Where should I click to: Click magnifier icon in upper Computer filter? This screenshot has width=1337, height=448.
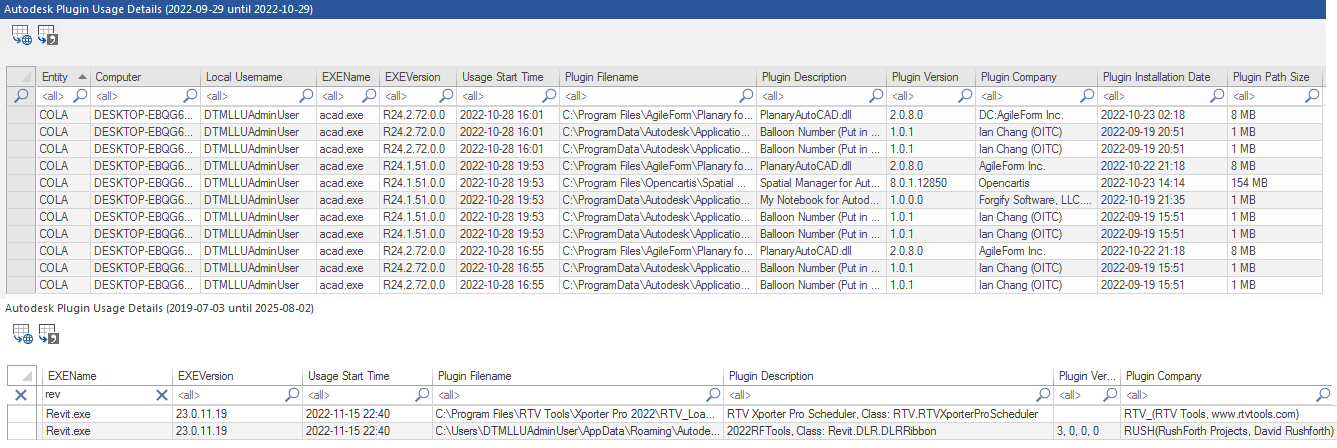click(189, 96)
